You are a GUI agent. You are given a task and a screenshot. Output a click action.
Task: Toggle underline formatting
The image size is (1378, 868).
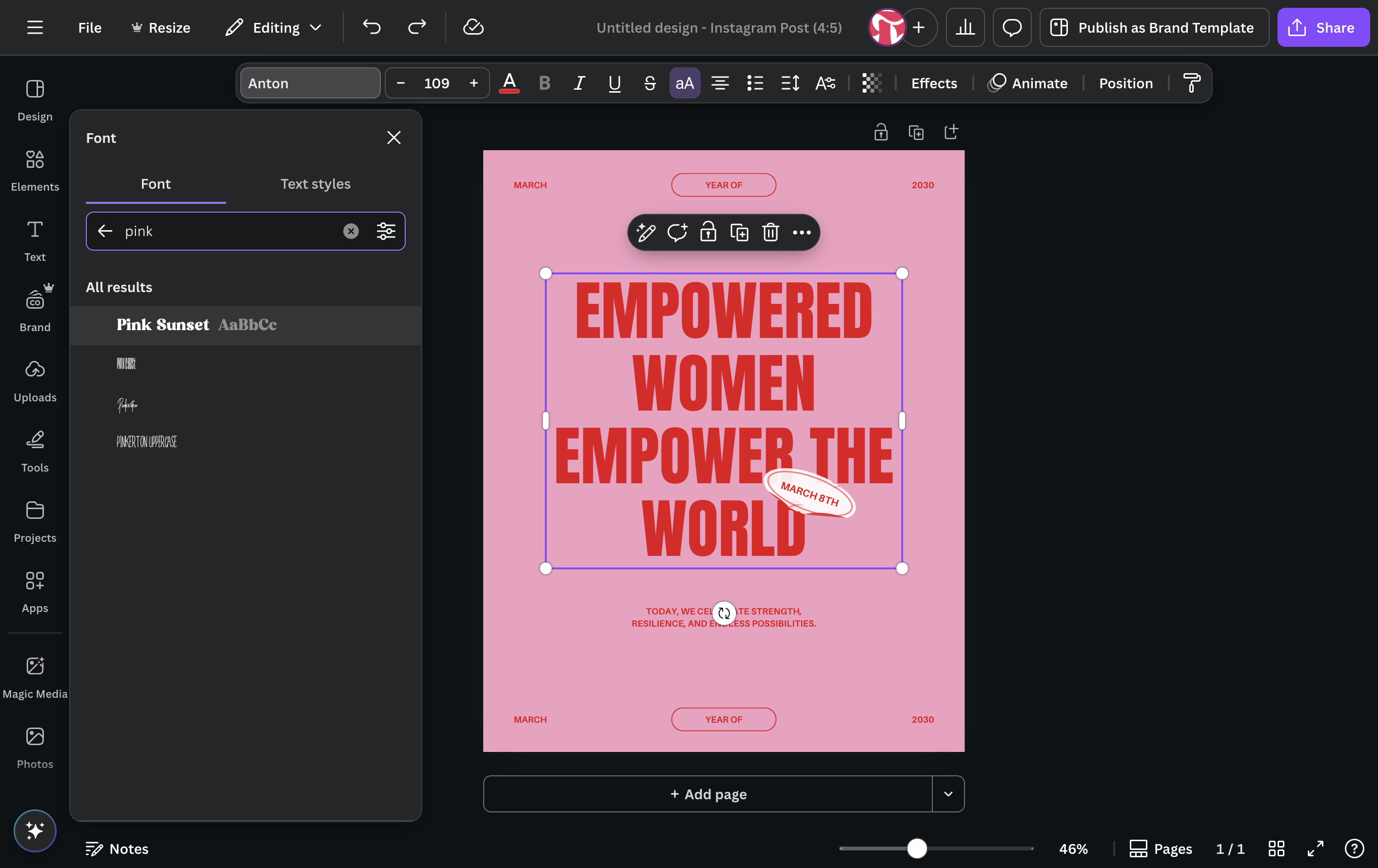pos(614,83)
